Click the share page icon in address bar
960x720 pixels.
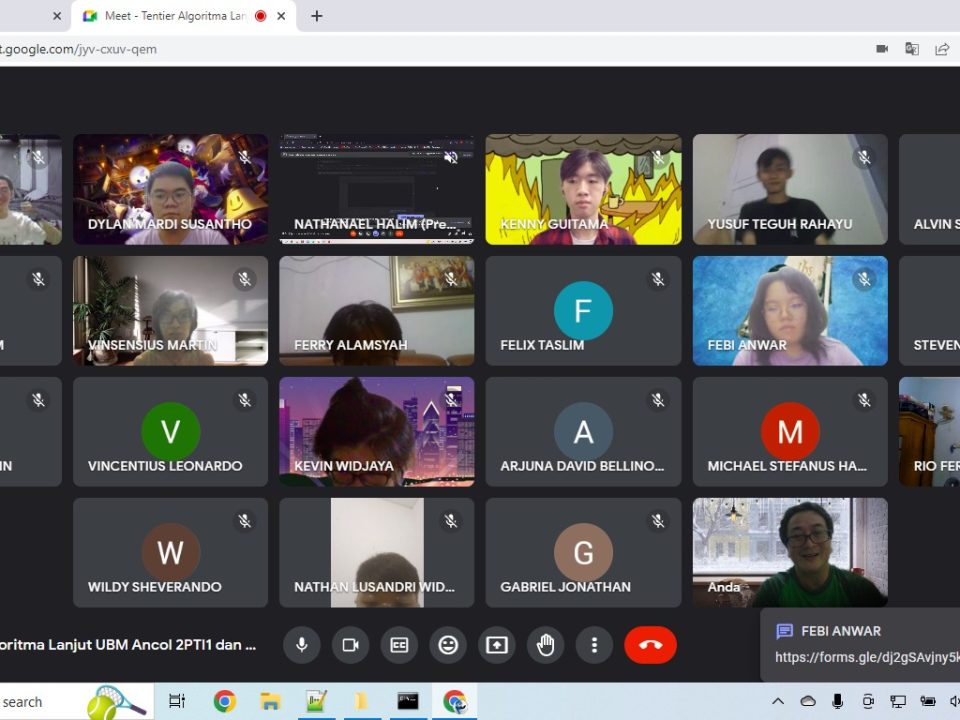[x=942, y=49]
